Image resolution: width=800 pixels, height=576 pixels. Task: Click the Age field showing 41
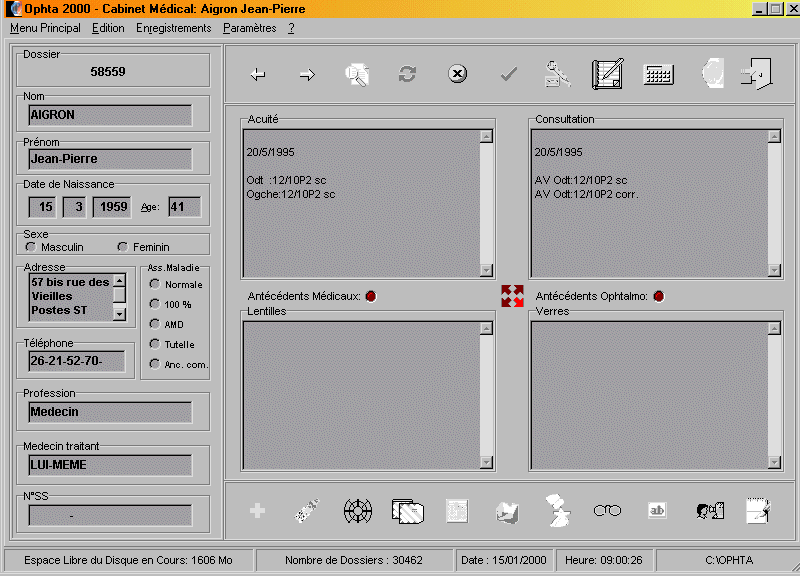184,207
